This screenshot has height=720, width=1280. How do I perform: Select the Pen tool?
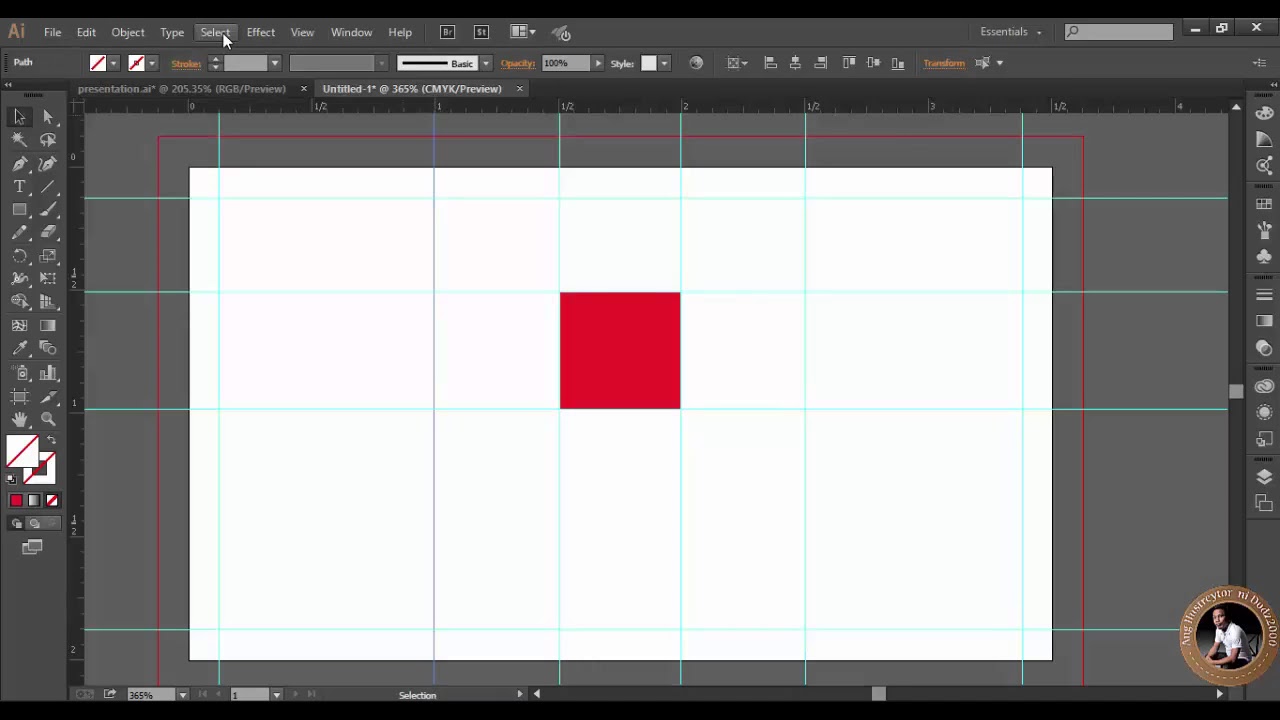(19, 164)
